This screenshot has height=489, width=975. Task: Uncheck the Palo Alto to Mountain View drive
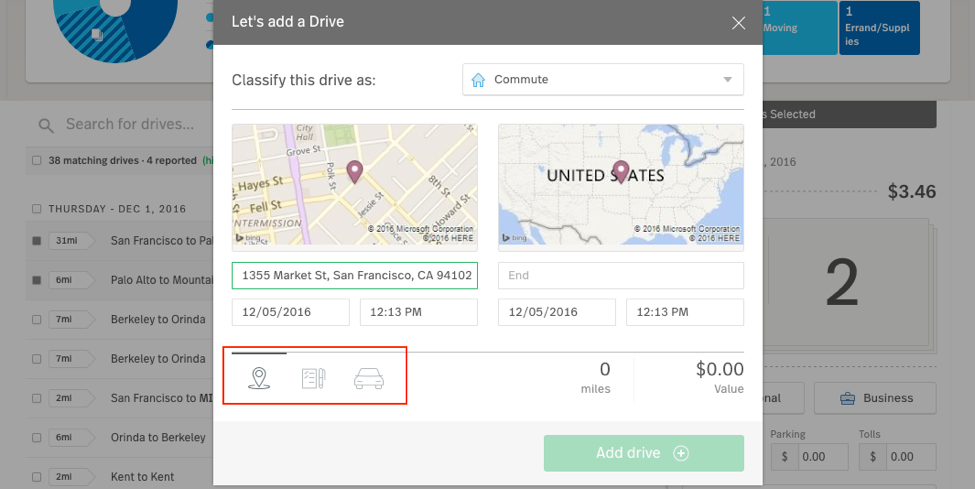pos(37,280)
